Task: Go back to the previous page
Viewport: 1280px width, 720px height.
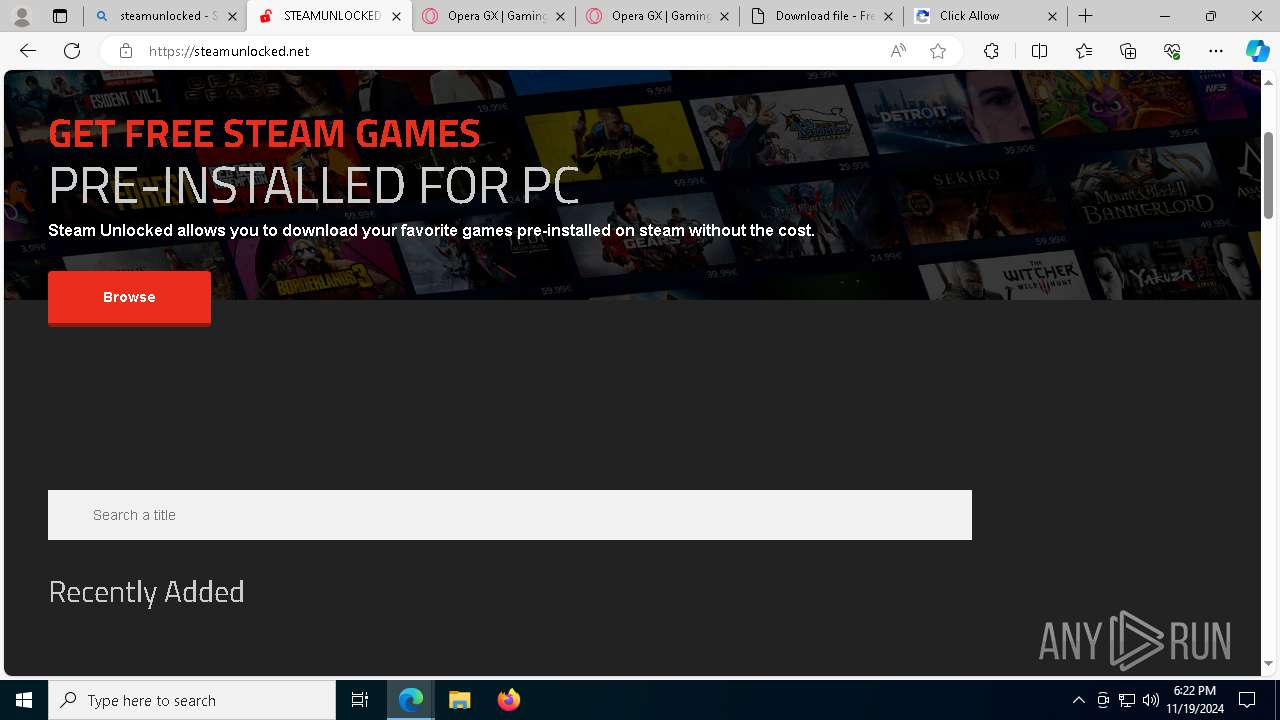Action: tap(28, 51)
